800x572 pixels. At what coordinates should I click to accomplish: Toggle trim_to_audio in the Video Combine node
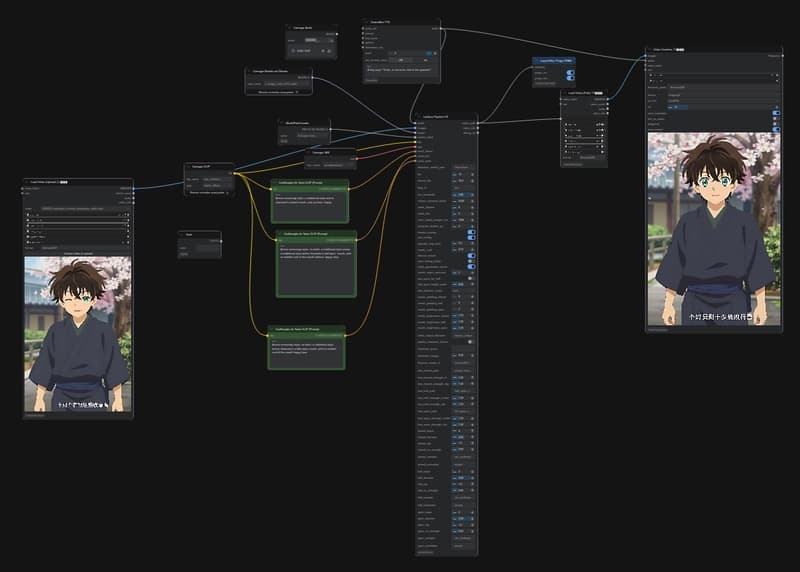pos(776,118)
